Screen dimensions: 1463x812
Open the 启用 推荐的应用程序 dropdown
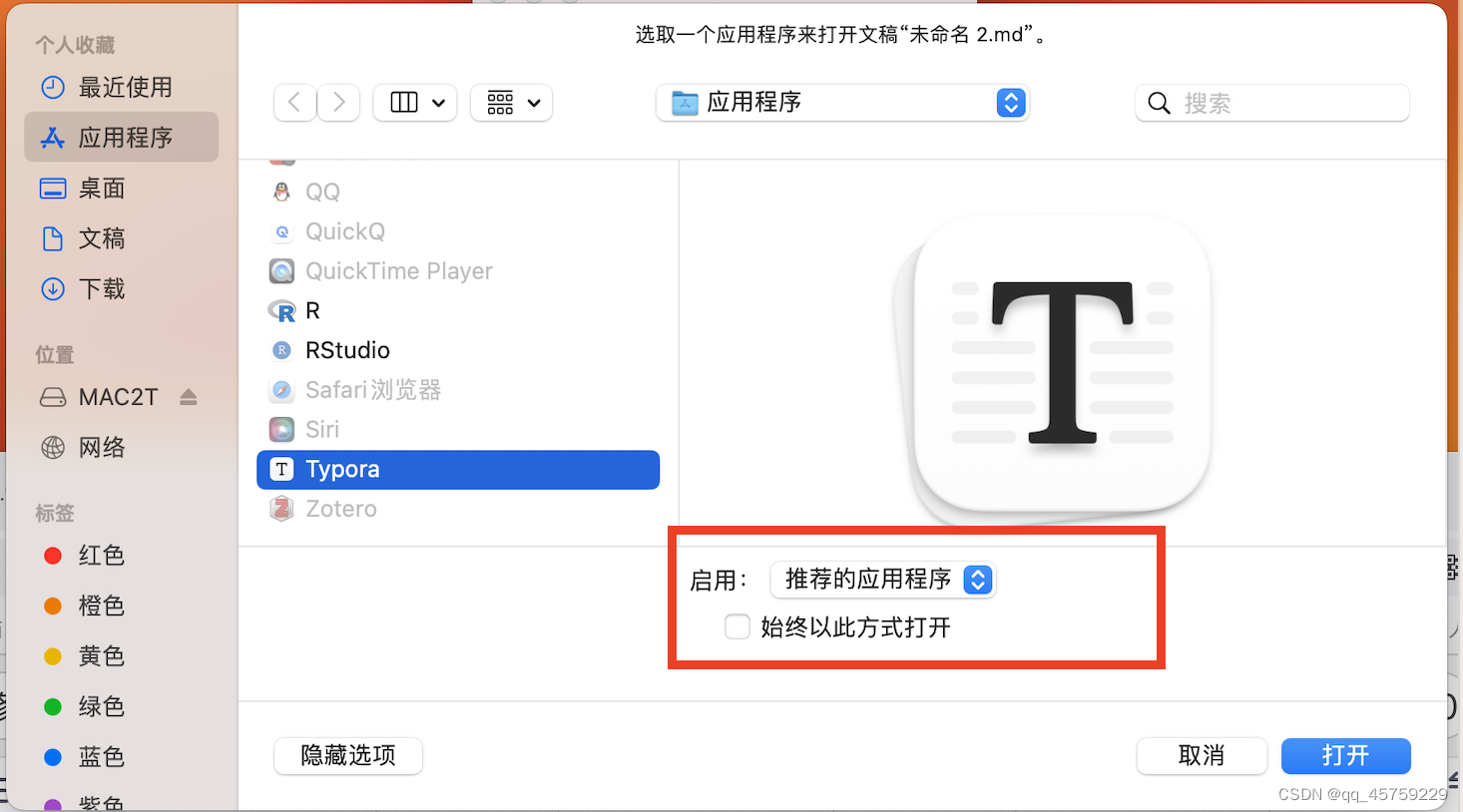click(x=883, y=580)
